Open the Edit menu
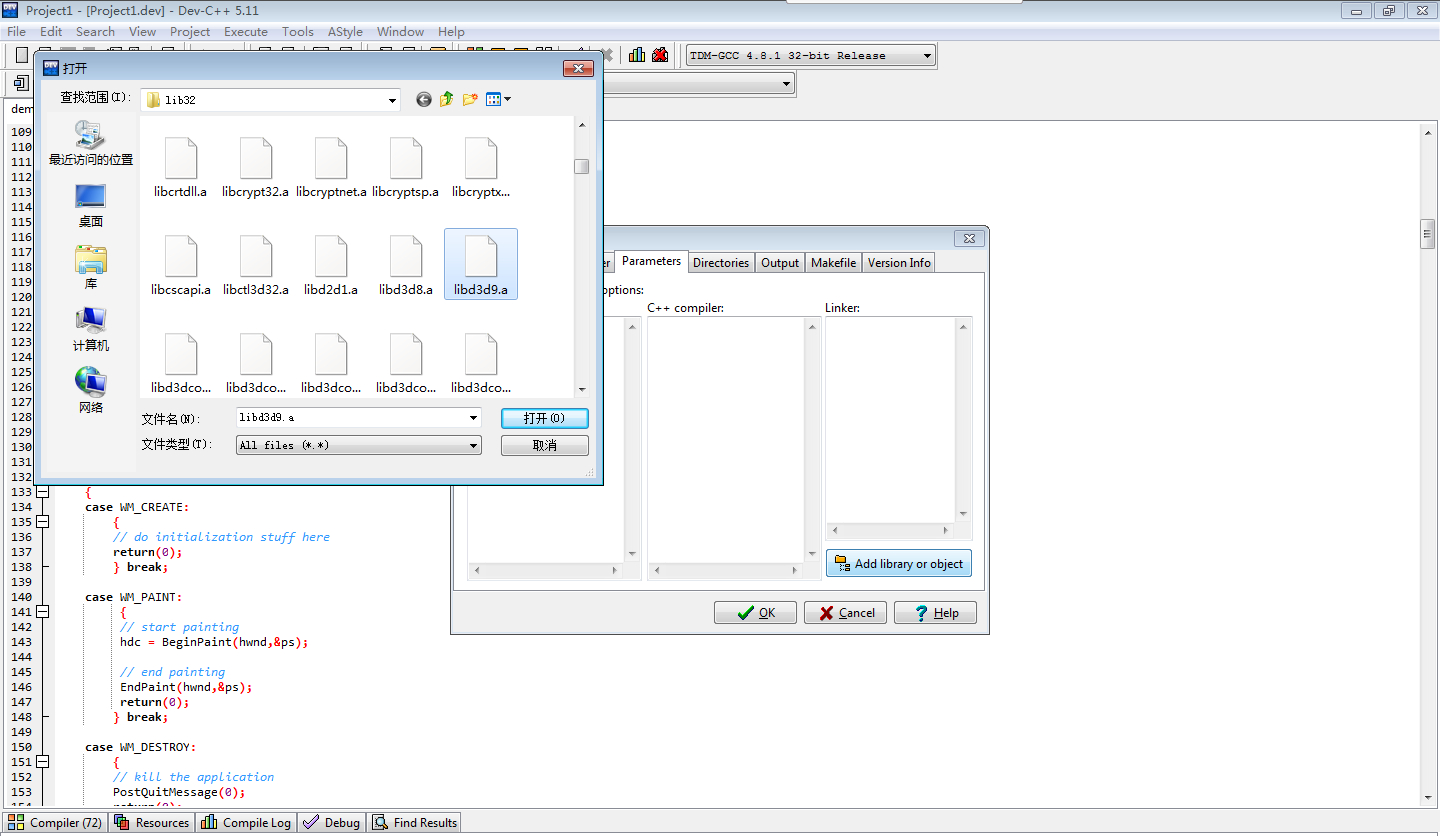Image resolution: width=1440 pixels, height=836 pixels. pyautogui.click(x=51, y=31)
